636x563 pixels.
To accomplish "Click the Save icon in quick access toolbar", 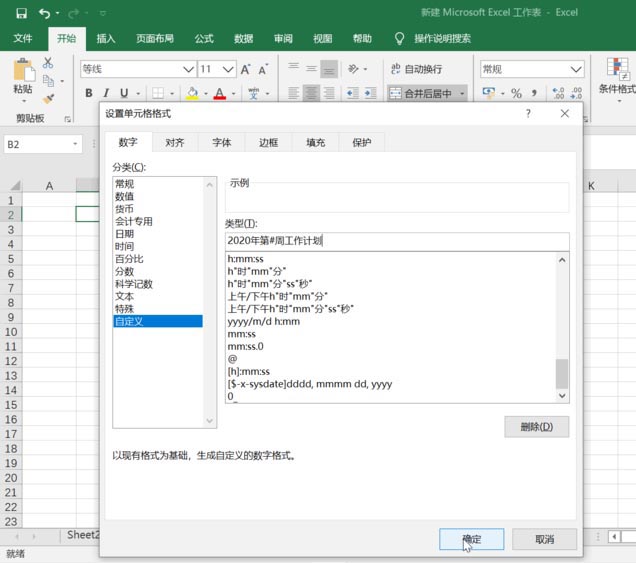I will 21,13.
